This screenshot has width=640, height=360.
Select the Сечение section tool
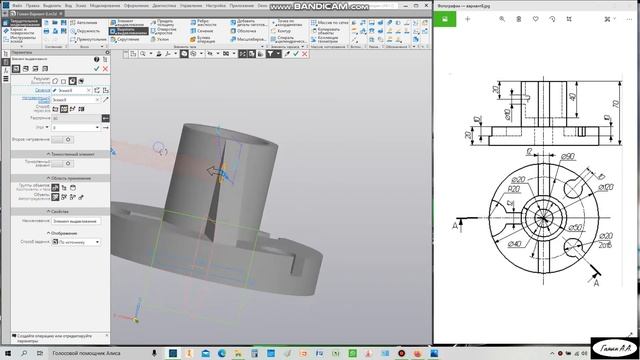click(x=202, y=31)
